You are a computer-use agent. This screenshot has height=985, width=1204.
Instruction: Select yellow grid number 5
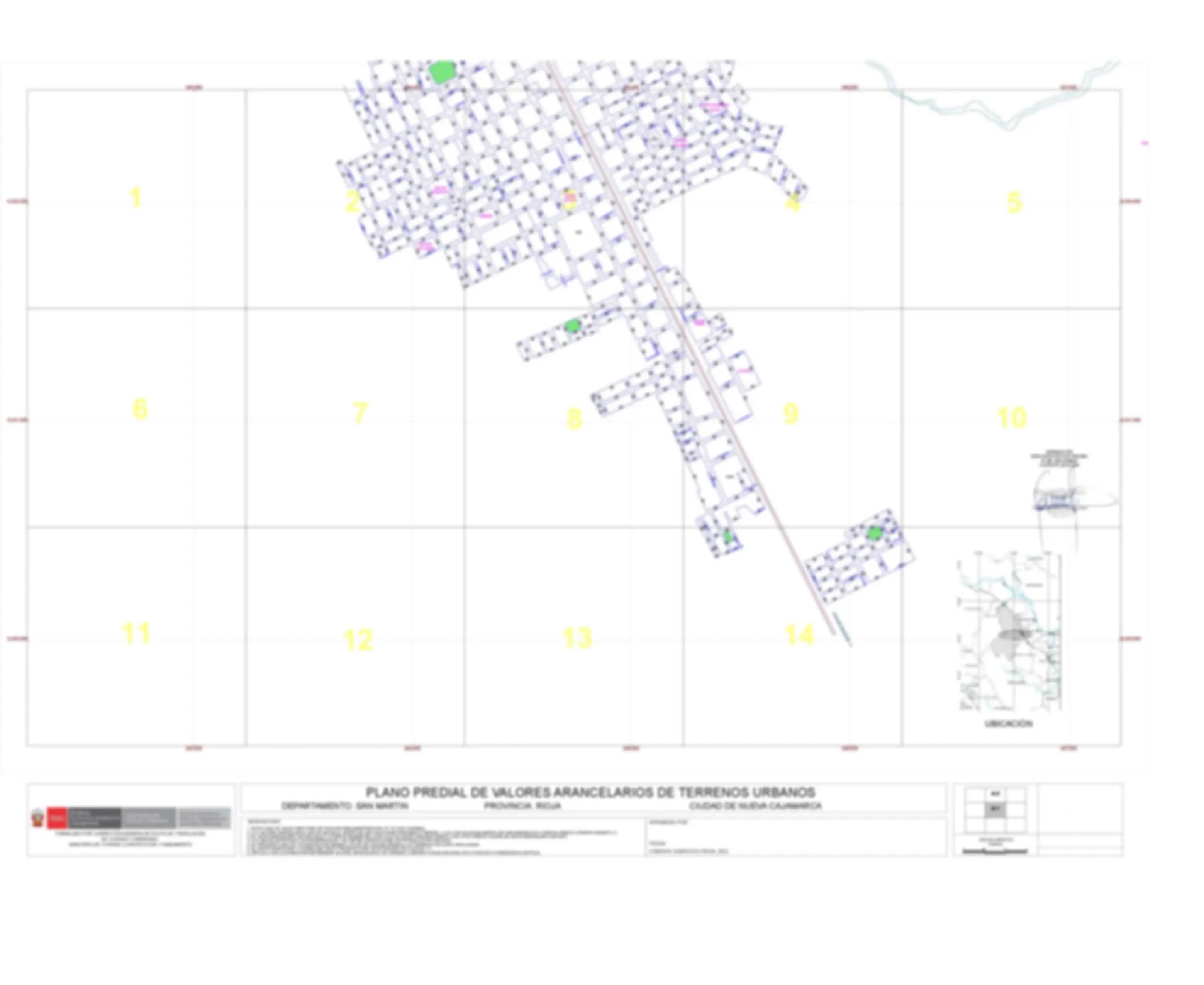point(1014,203)
